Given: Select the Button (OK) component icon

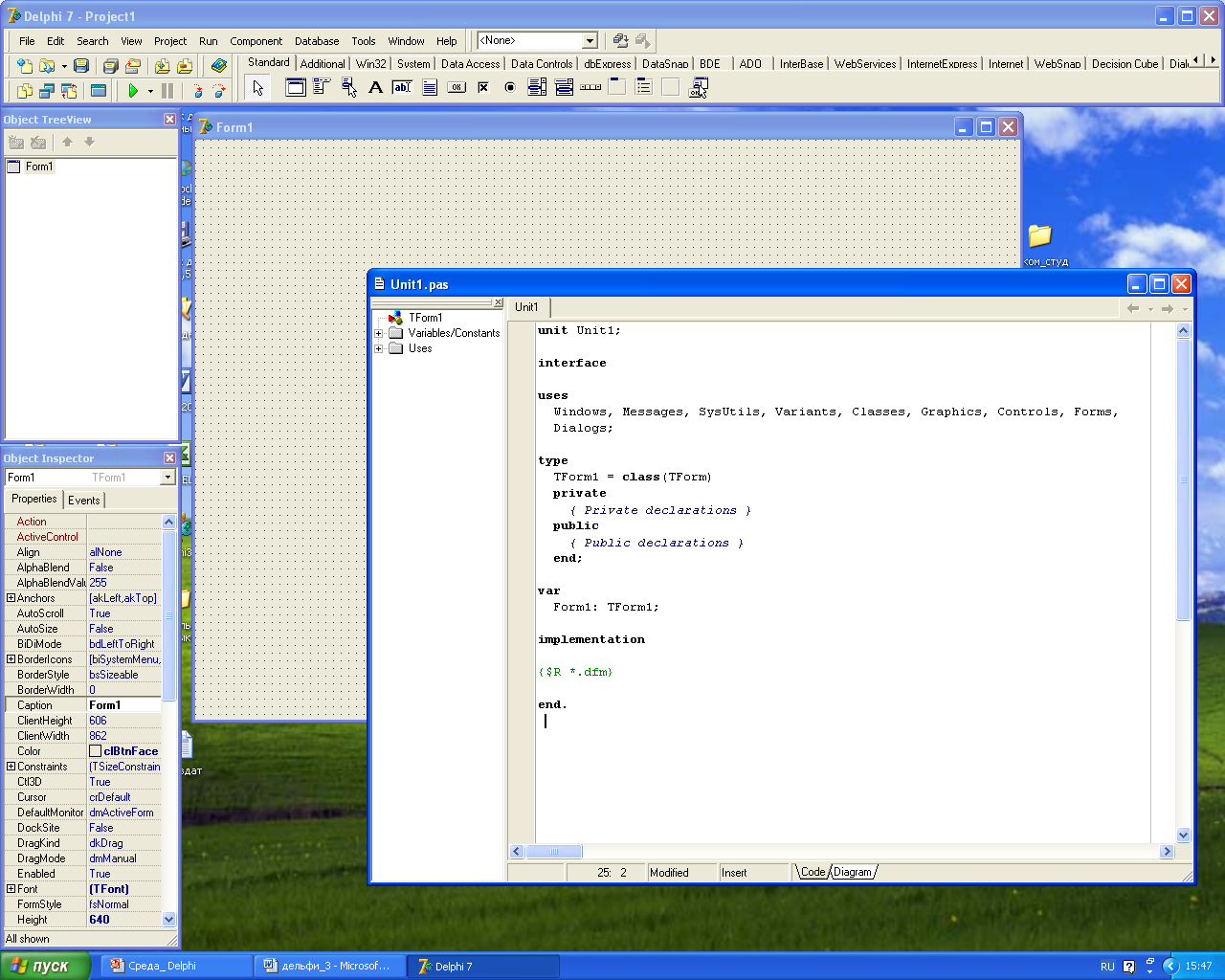Looking at the screenshot, I should [457, 87].
